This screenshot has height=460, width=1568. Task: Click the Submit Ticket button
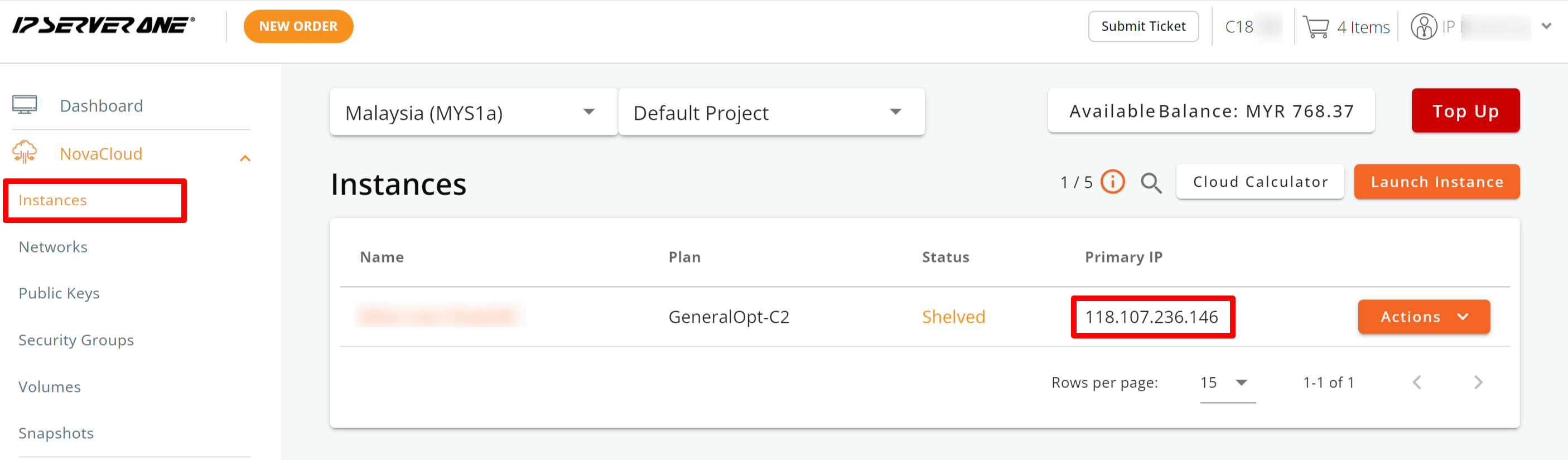tap(1142, 27)
